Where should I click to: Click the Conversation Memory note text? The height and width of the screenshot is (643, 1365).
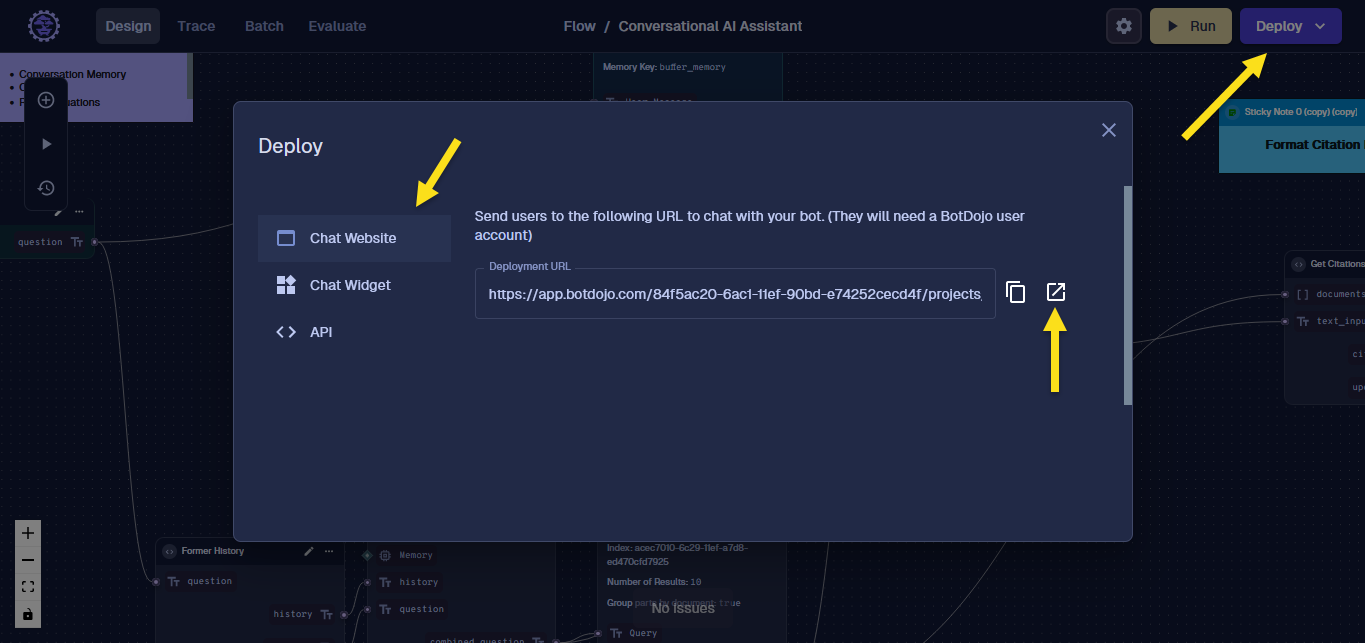point(72,74)
